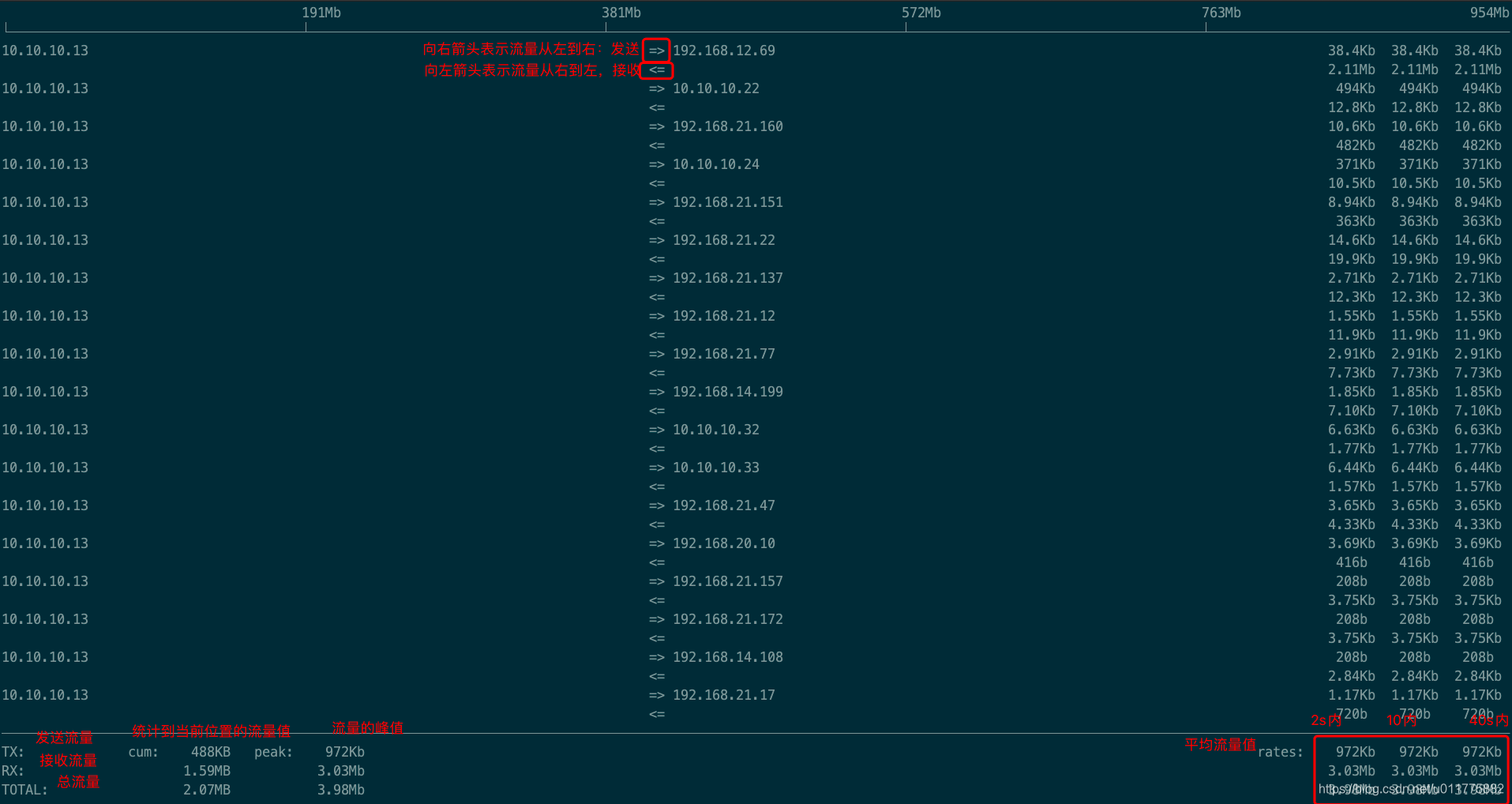Select destination host 192.168.14.199
This screenshot has height=804, width=1512.
tap(728, 392)
